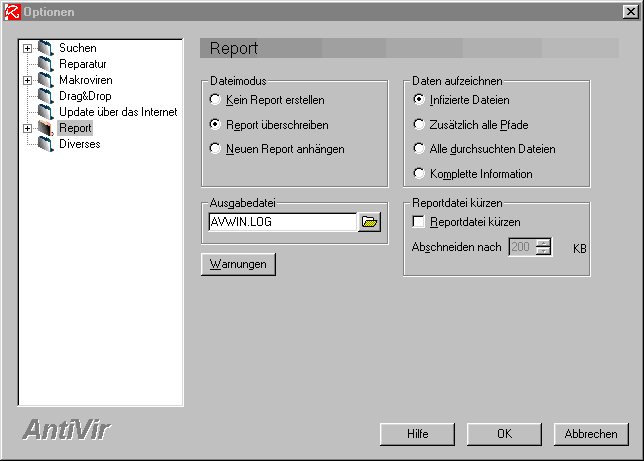Viewport: 644px width, 461px height.
Task: Expand the Report tree node
Action: [x=27, y=128]
